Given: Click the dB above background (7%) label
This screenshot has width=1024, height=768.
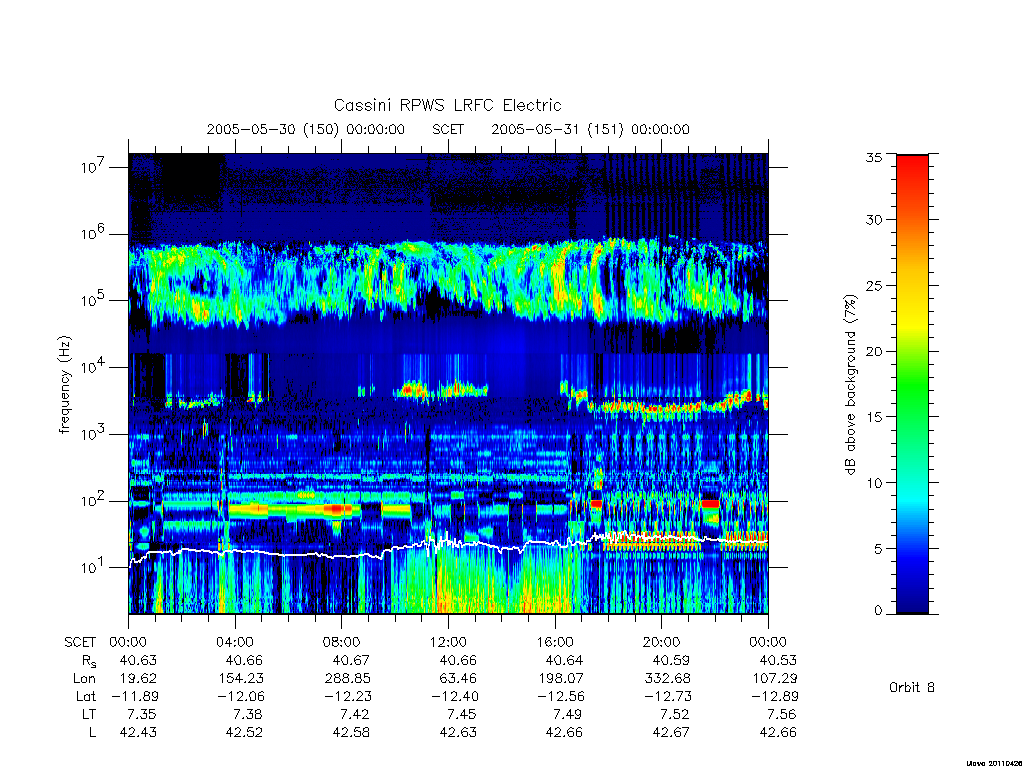Looking at the screenshot, I should click(x=850, y=385).
